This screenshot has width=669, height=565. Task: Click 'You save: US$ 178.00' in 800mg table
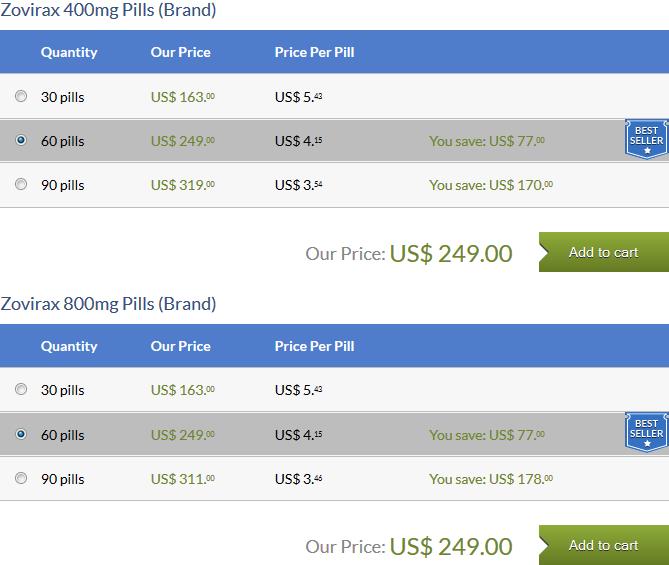[491, 479]
